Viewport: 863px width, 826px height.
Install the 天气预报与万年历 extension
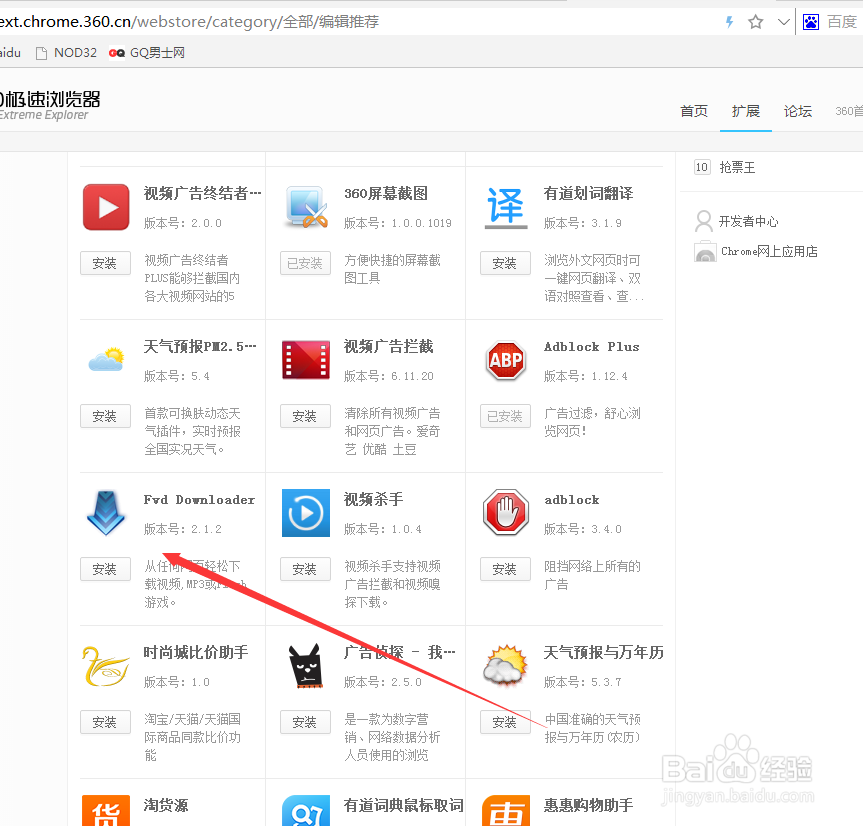coord(505,722)
